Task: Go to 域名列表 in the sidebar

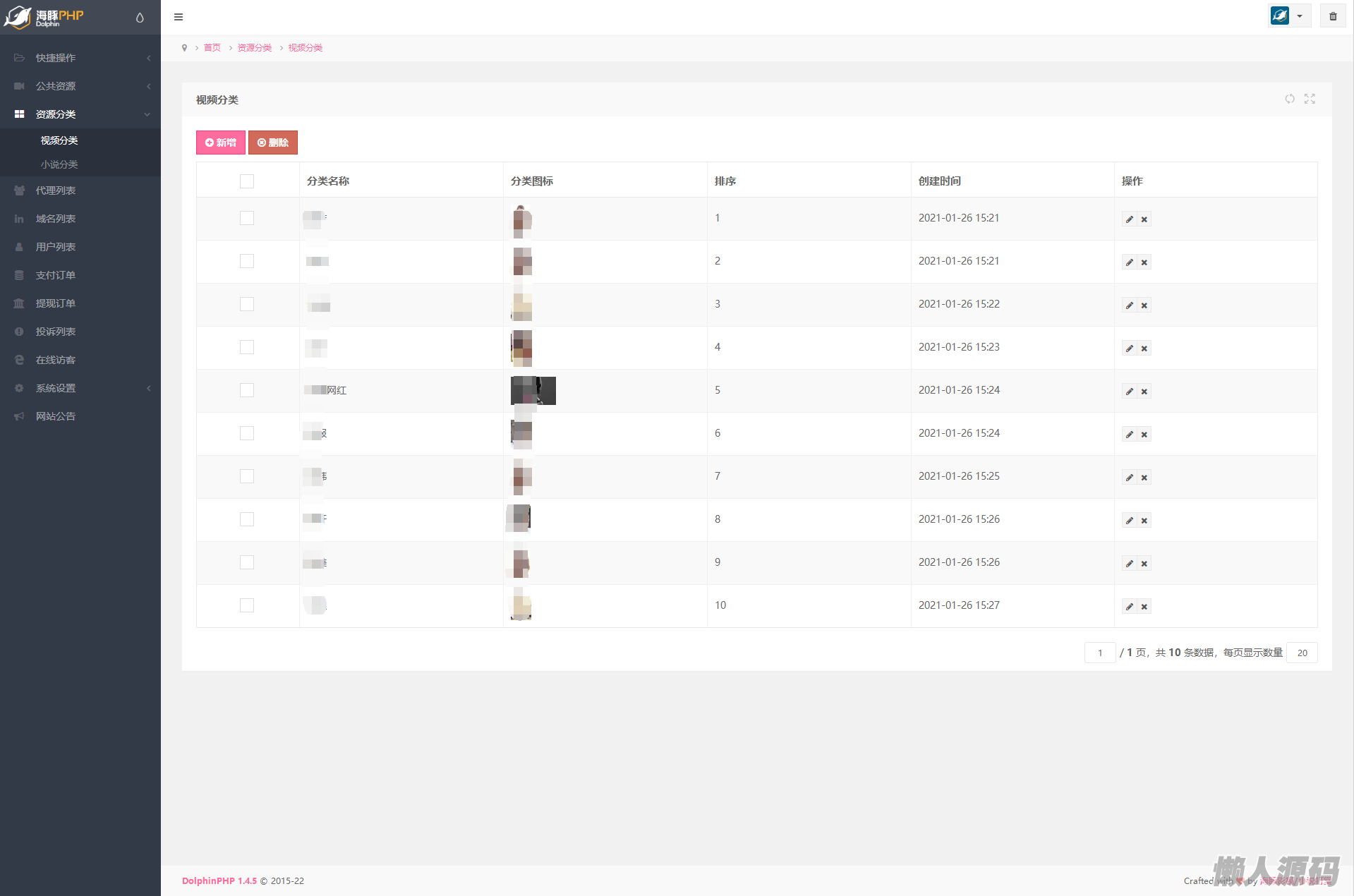Action: pyautogui.click(x=80, y=219)
